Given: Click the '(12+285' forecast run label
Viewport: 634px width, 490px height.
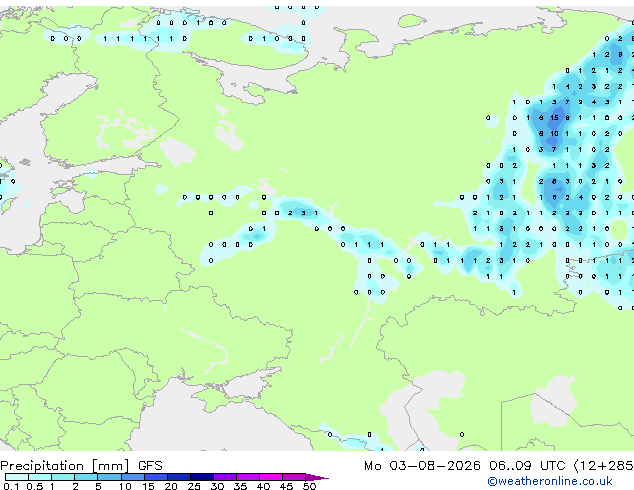Looking at the screenshot, I should click(x=603, y=466).
